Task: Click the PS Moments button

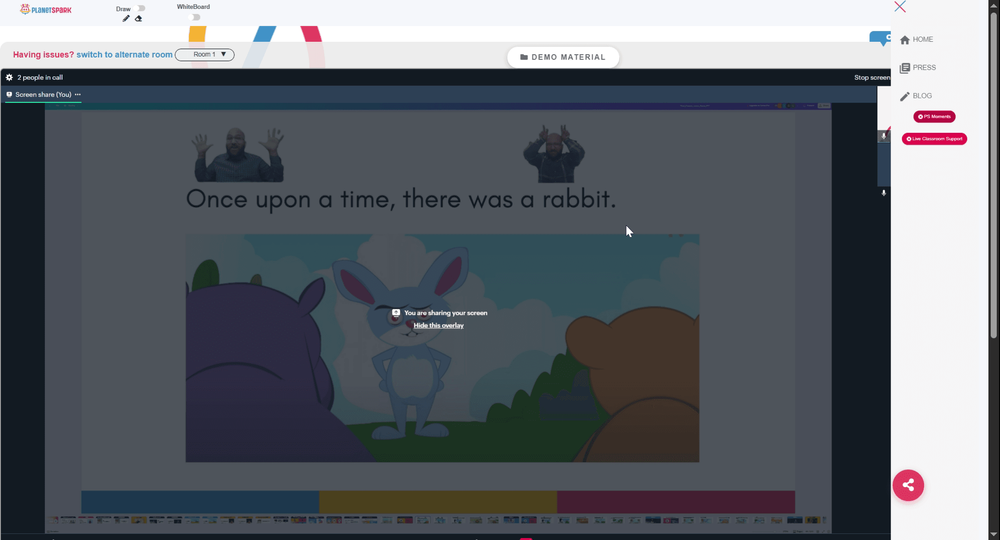Action: point(934,117)
